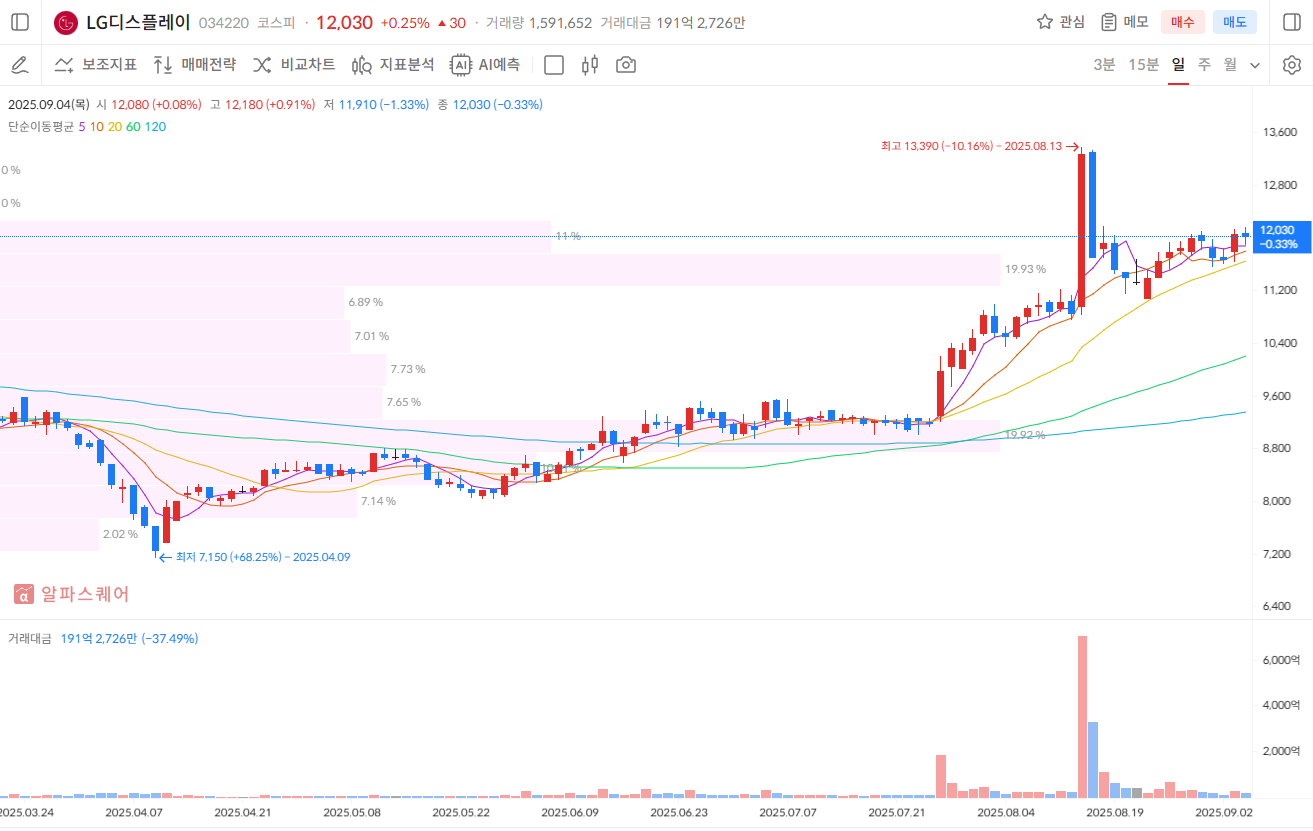Click the 19.93 % volume profile bar
1313x831 pixels.
point(500,269)
